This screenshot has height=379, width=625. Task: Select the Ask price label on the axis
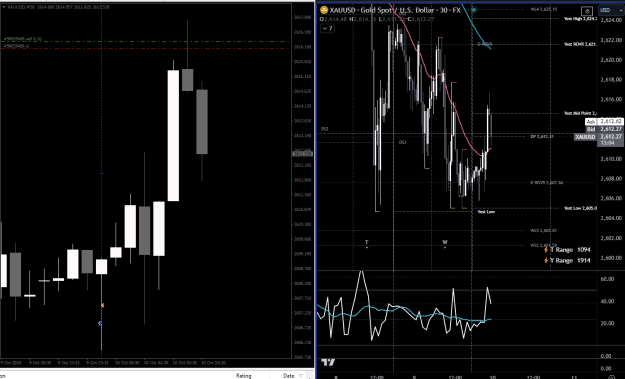(591, 122)
